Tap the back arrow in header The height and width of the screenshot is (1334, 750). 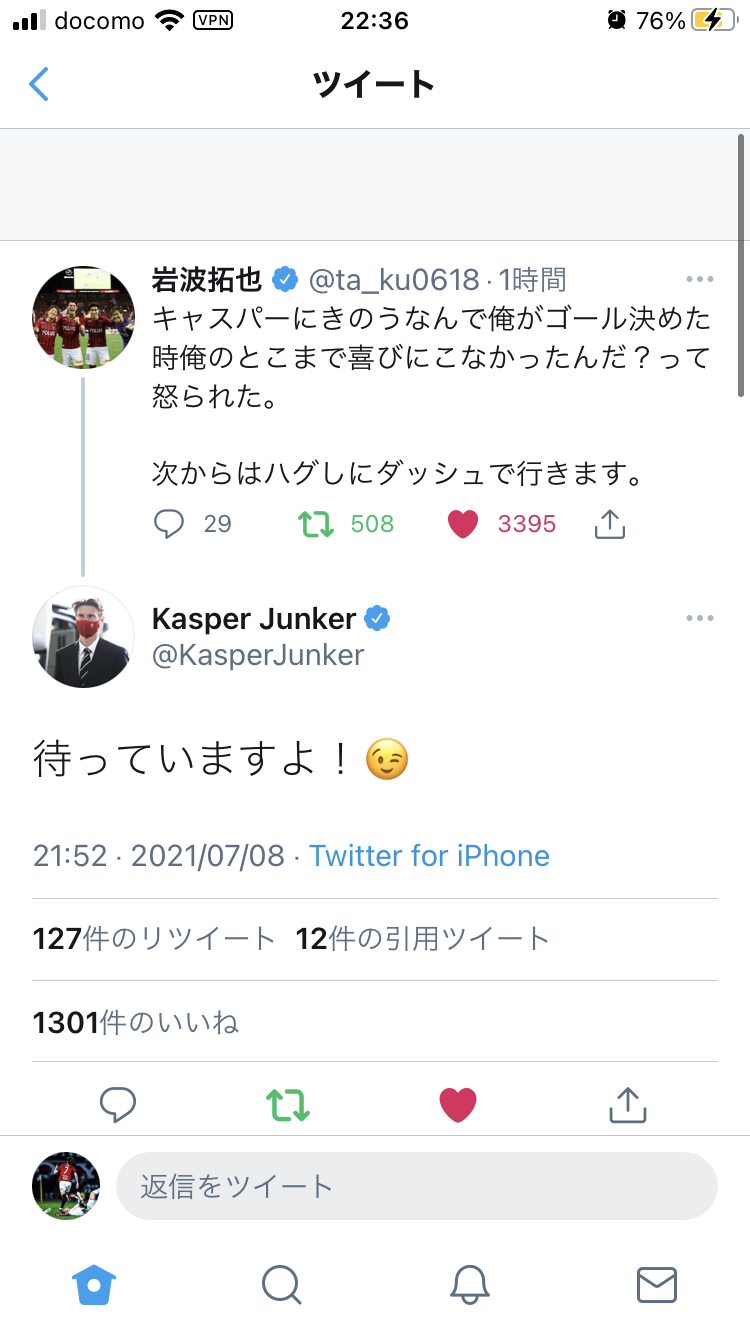click(x=39, y=84)
